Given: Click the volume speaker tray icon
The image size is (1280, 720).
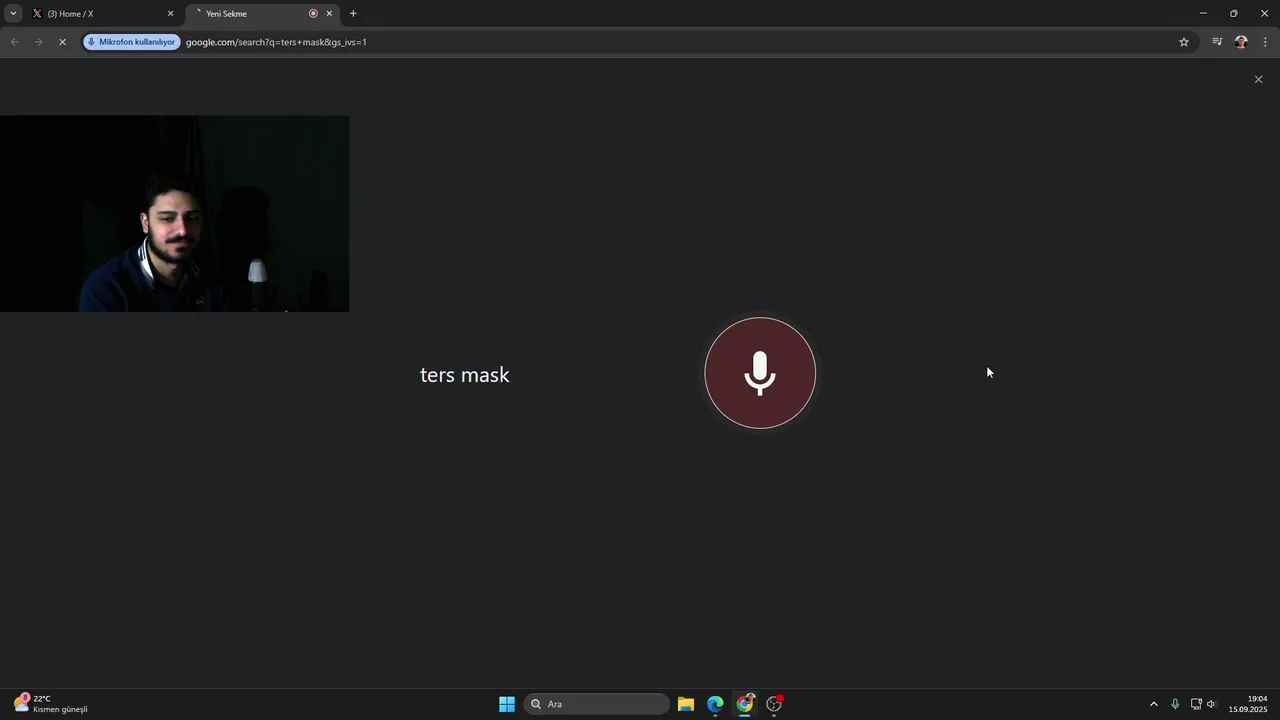Looking at the screenshot, I should [x=1212, y=704].
